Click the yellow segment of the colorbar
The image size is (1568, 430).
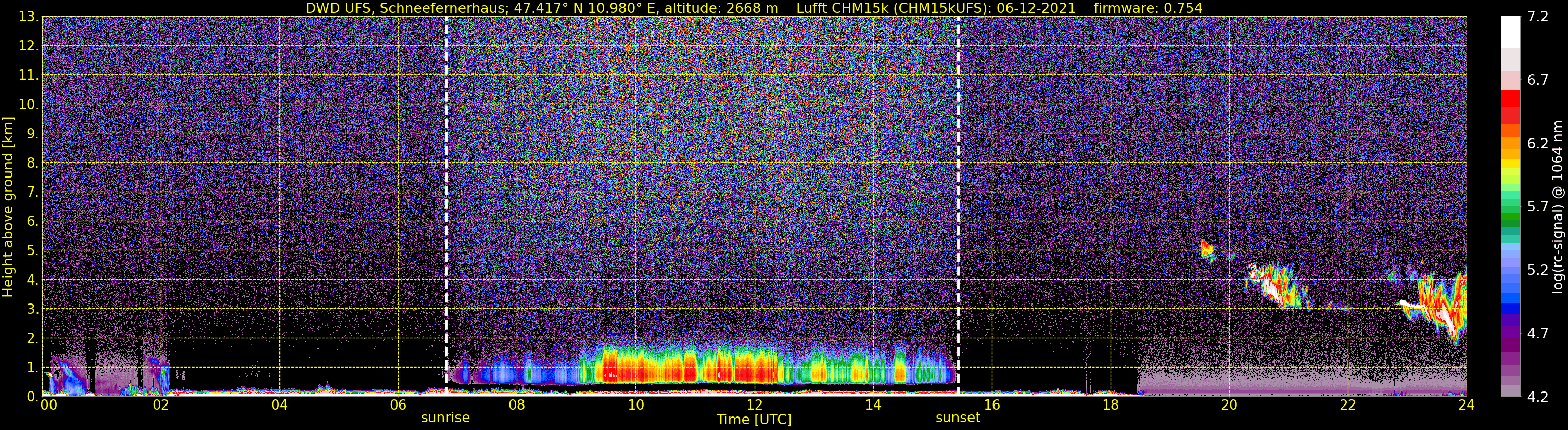pos(1510,163)
